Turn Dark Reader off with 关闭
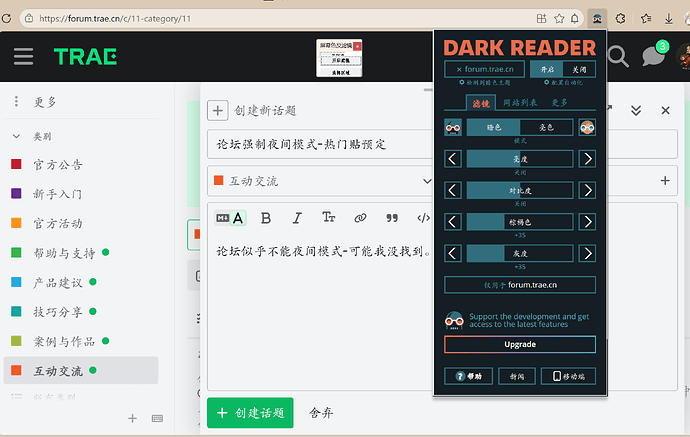The image size is (690, 437). point(579,70)
